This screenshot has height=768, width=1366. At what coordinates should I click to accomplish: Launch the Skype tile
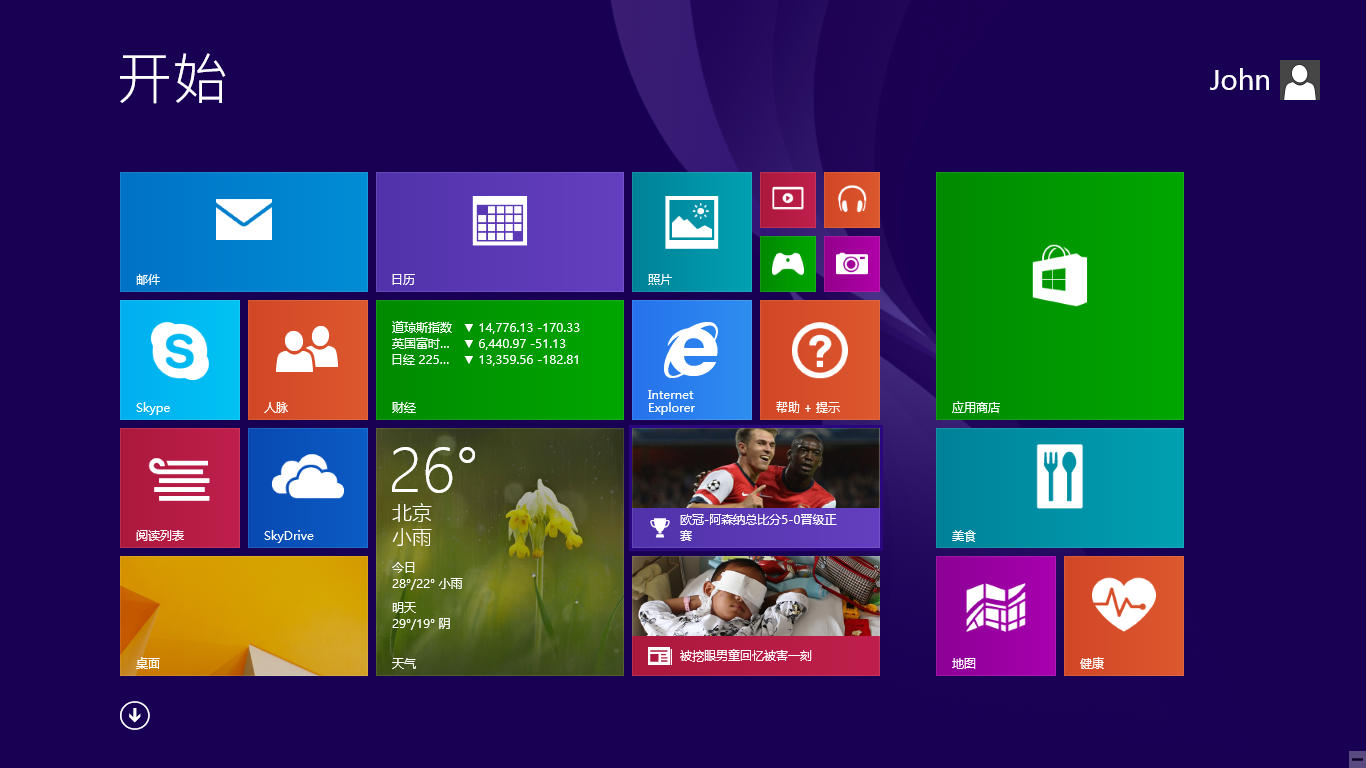coord(180,359)
